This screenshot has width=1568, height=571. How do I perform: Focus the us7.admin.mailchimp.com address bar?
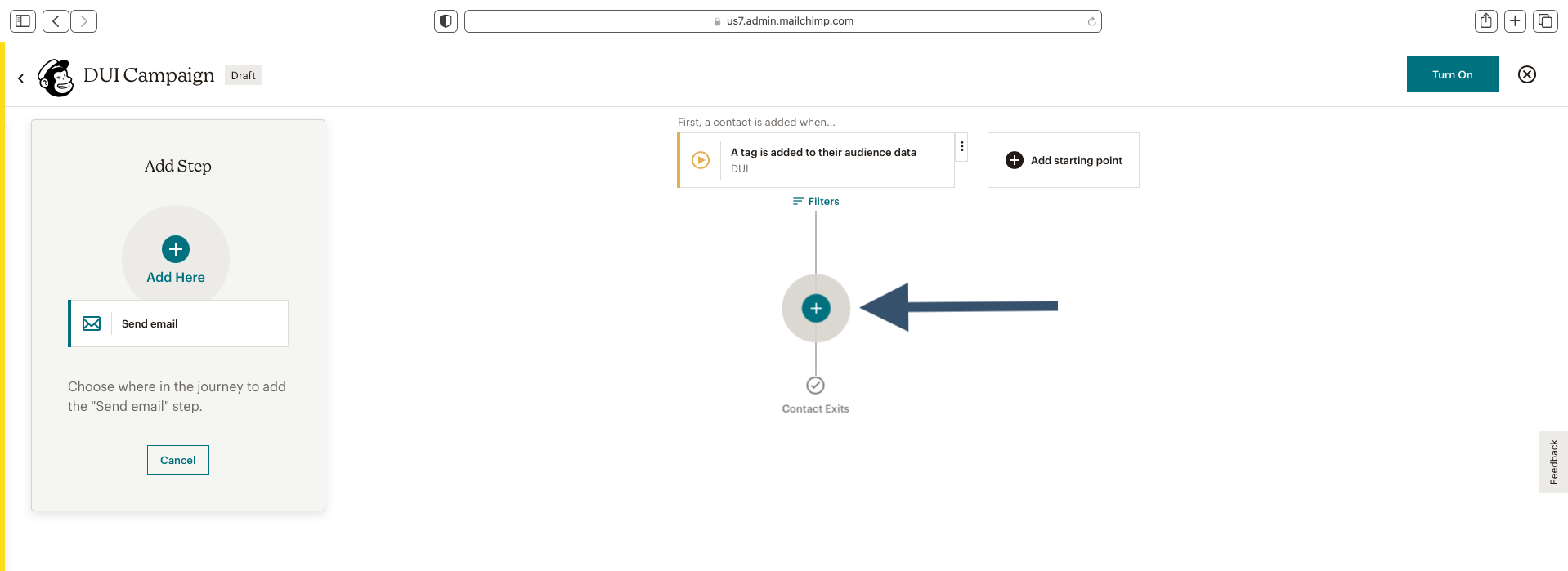point(782,21)
